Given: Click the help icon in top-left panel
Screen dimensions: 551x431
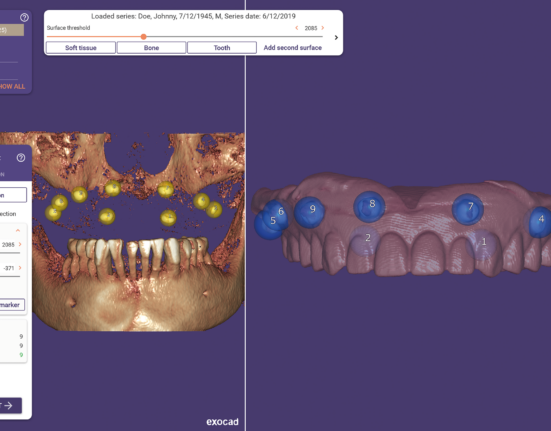Looking at the screenshot, I should [x=24, y=17].
